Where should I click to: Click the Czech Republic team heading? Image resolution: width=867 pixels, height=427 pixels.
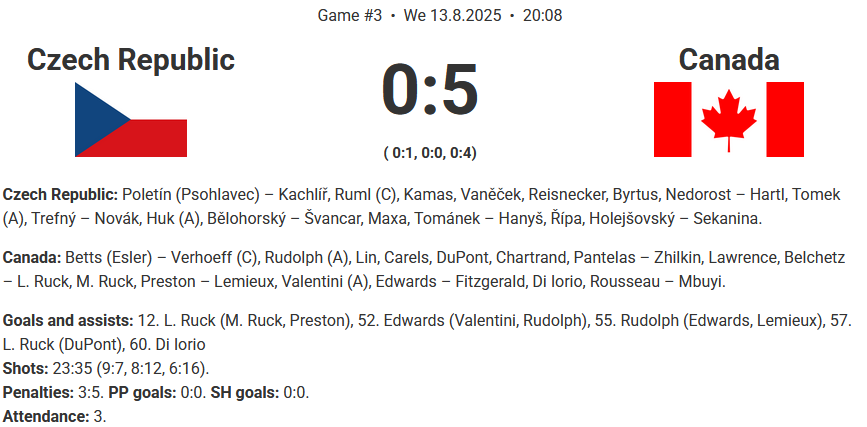pyautogui.click(x=130, y=60)
